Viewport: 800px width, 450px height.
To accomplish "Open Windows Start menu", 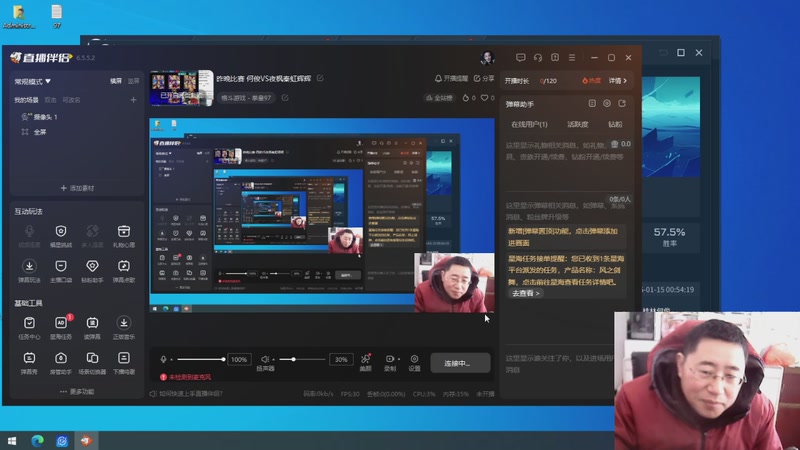I will 12,440.
